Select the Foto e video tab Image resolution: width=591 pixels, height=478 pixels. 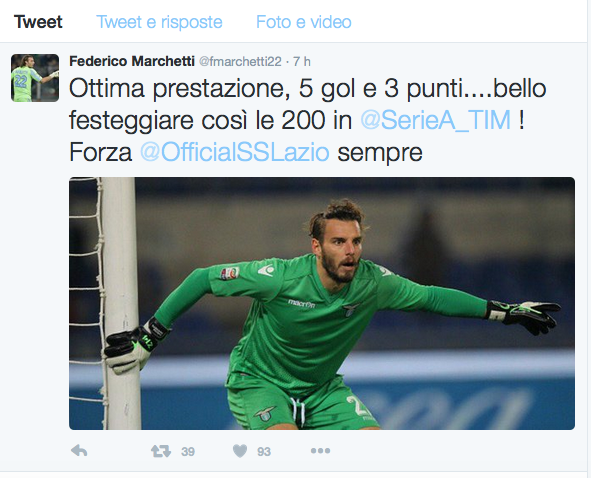(304, 22)
